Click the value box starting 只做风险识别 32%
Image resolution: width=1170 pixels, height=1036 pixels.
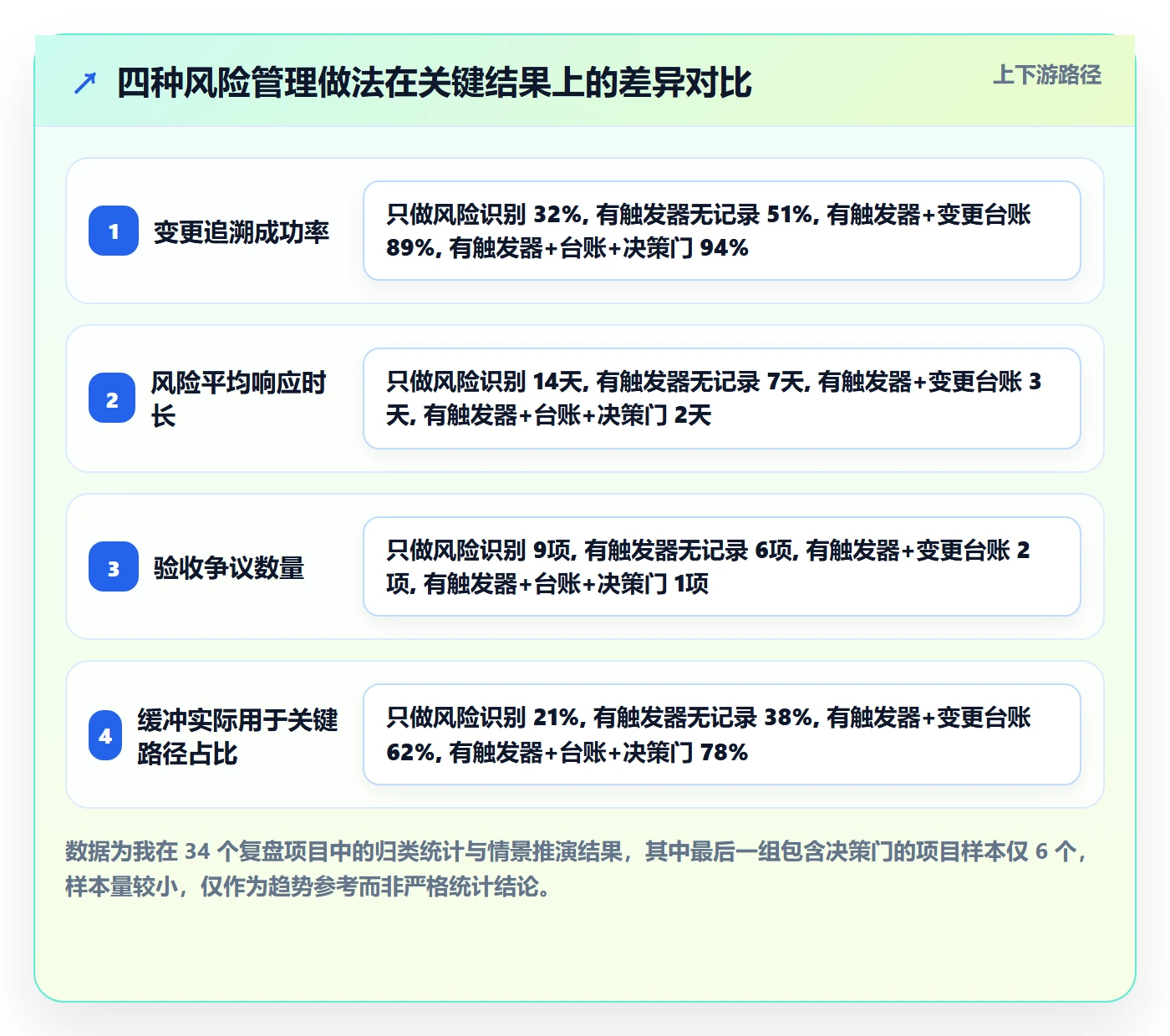pos(722,231)
